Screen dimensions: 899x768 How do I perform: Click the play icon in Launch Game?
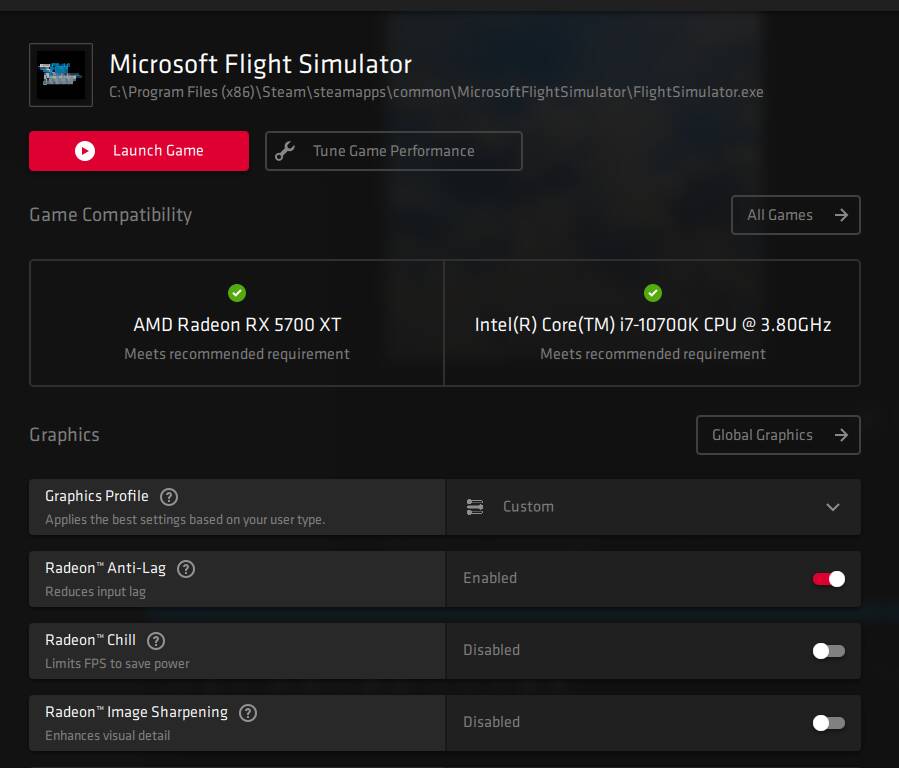pyautogui.click(x=85, y=151)
